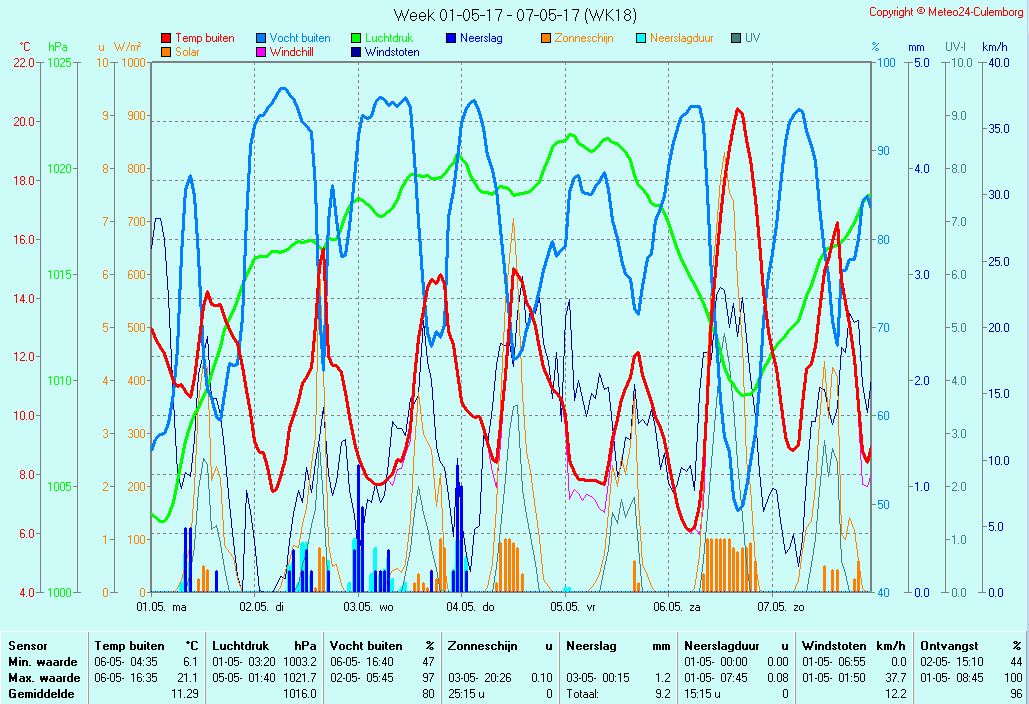Click the blue Vocht buiten legend swatch
1029x704 pixels.
pos(261,38)
